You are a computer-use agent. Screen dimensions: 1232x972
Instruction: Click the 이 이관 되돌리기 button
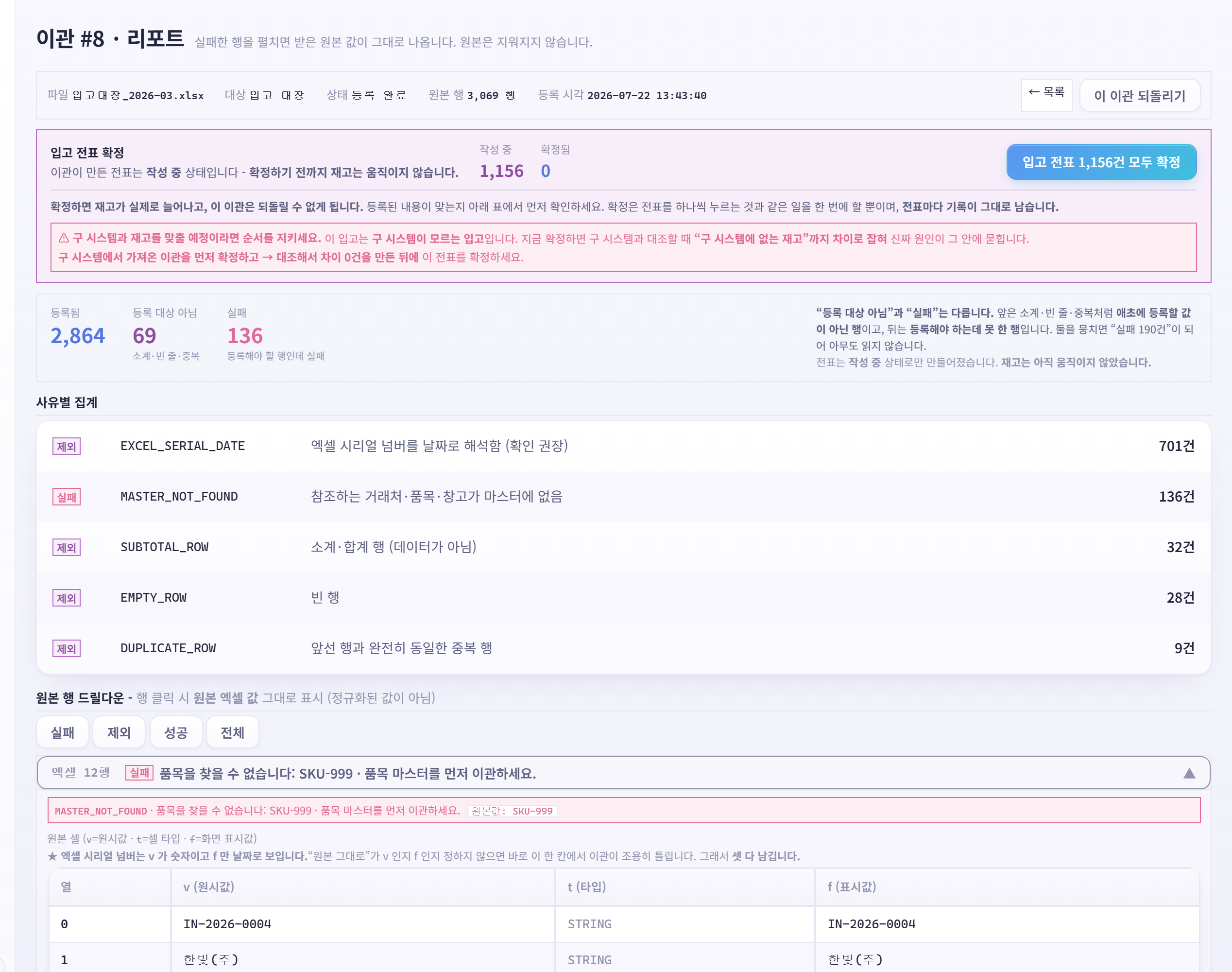1140,95
